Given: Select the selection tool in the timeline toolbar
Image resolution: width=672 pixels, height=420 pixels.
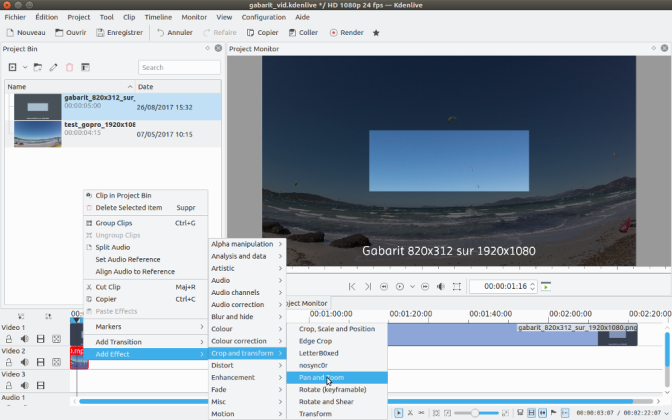Looking at the screenshot, I should coord(399,413).
